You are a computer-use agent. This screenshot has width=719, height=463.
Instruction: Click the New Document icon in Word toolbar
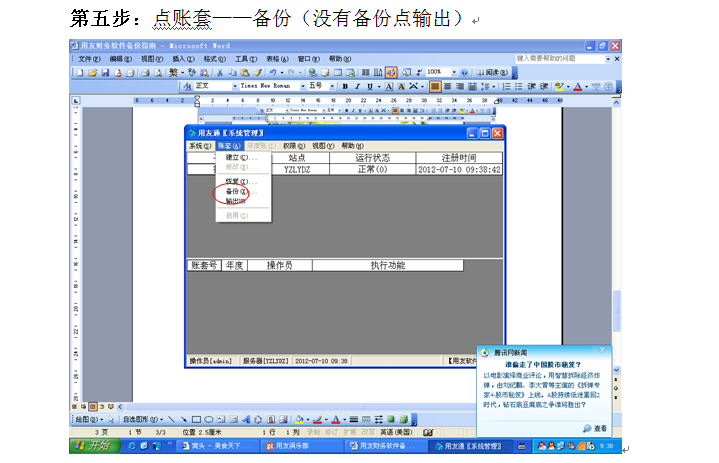point(80,72)
